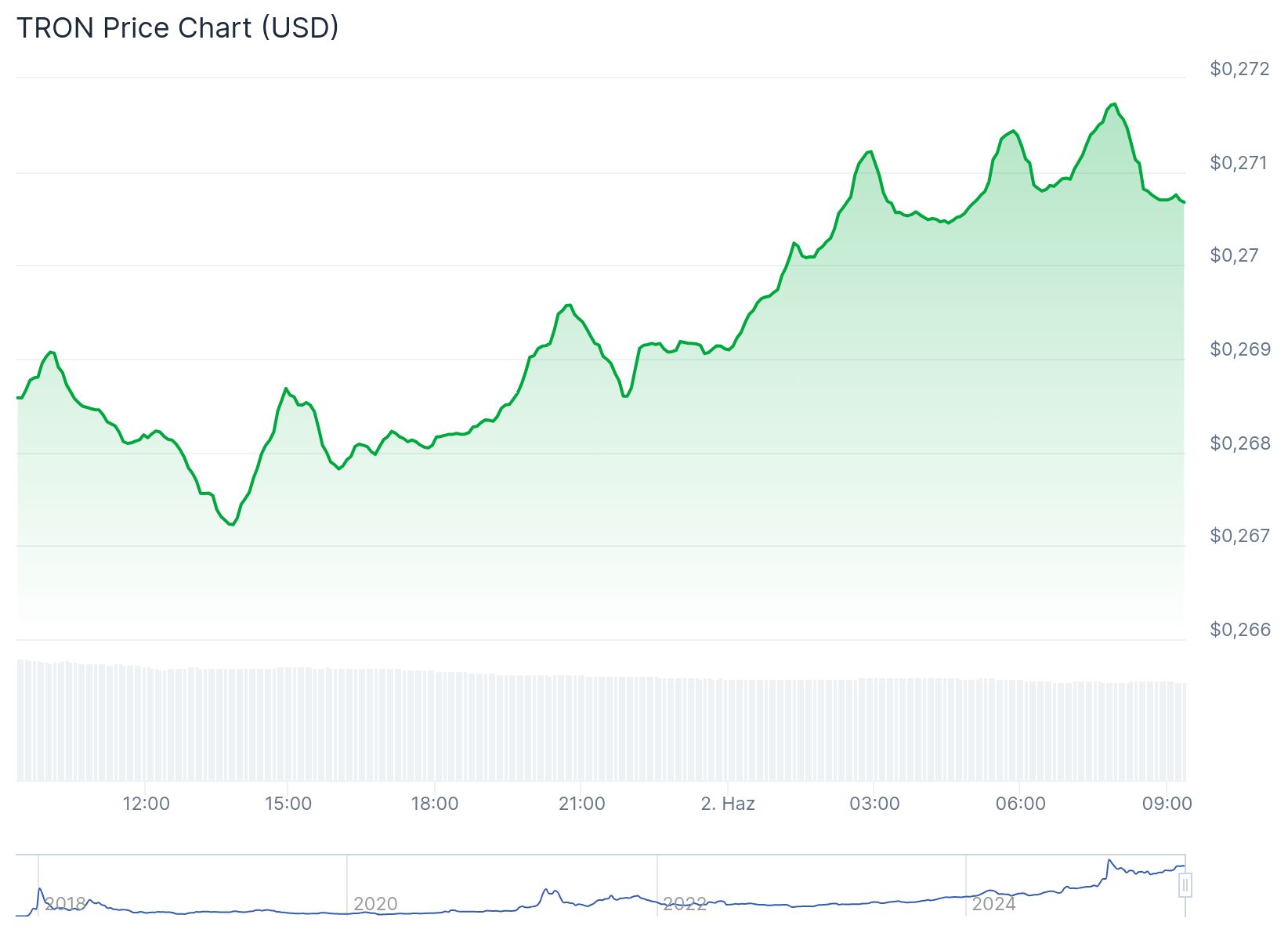Click the 2024 label in the range navigator

pos(994,904)
